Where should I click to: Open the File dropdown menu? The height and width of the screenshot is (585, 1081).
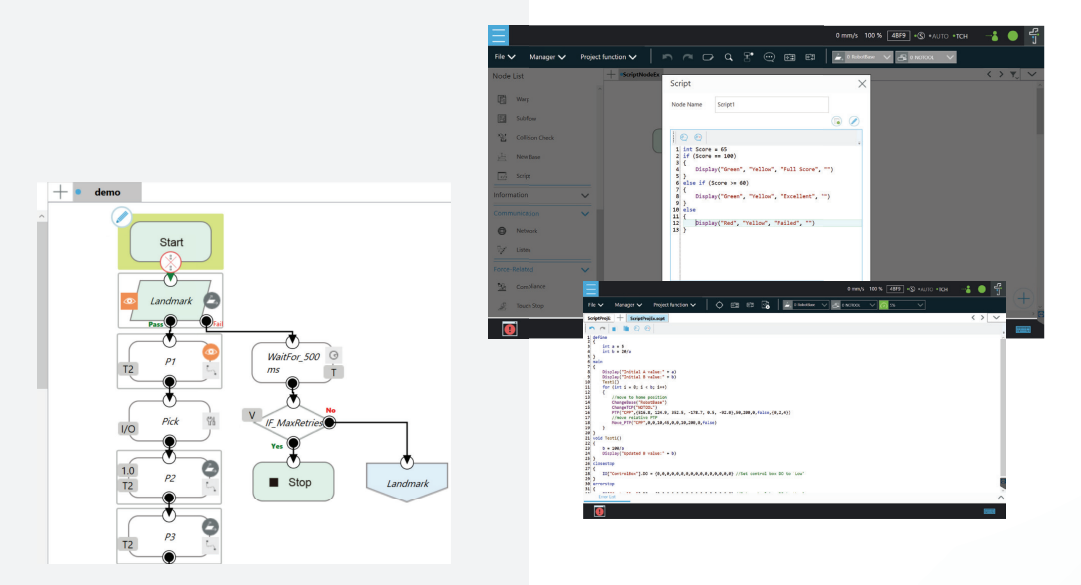point(505,57)
